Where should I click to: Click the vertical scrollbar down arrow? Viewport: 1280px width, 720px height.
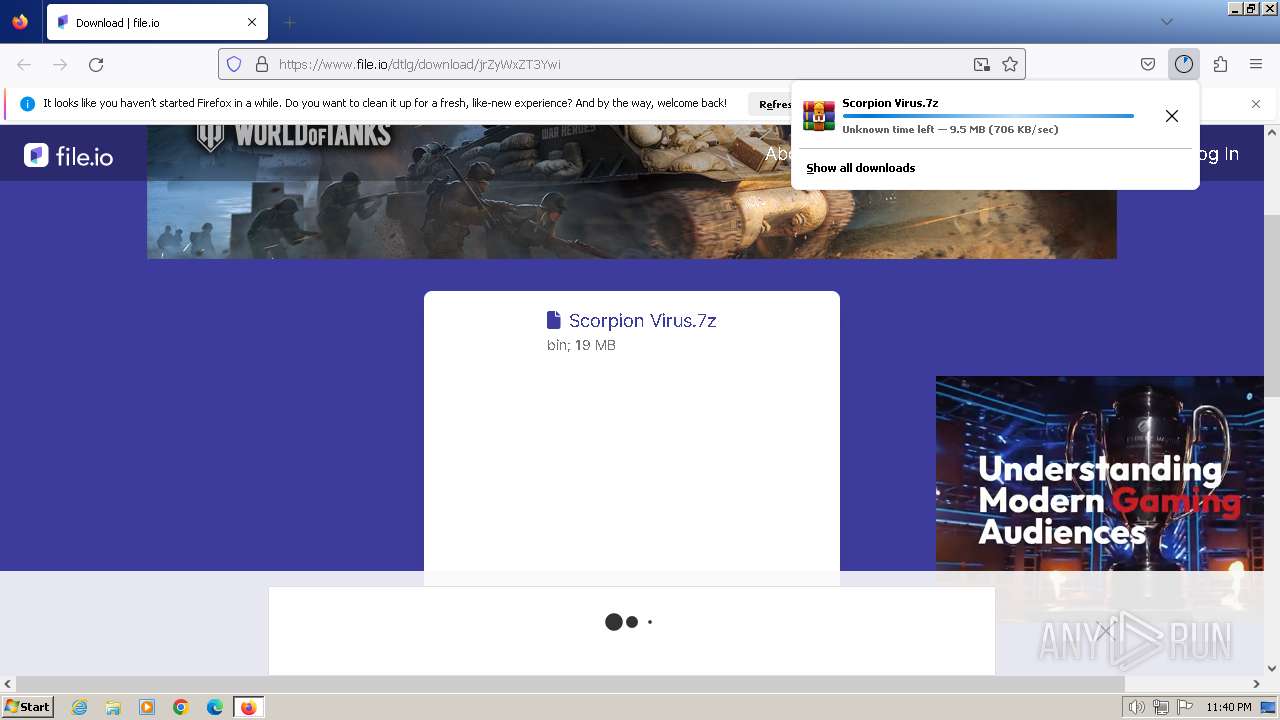pos(1272,668)
